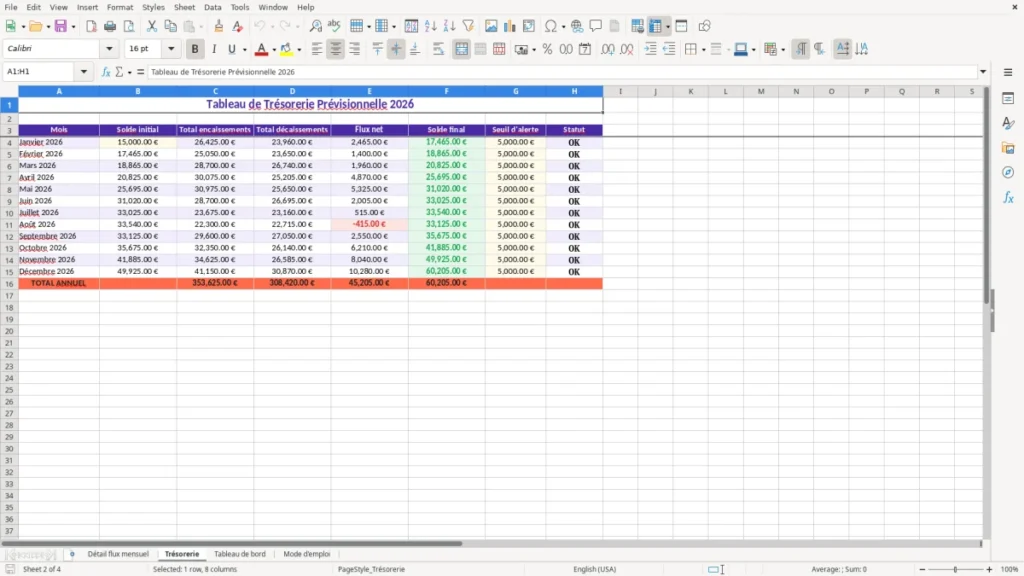Open sidebar Styles panel icon
This screenshot has width=1024, height=576.
click(1008, 123)
